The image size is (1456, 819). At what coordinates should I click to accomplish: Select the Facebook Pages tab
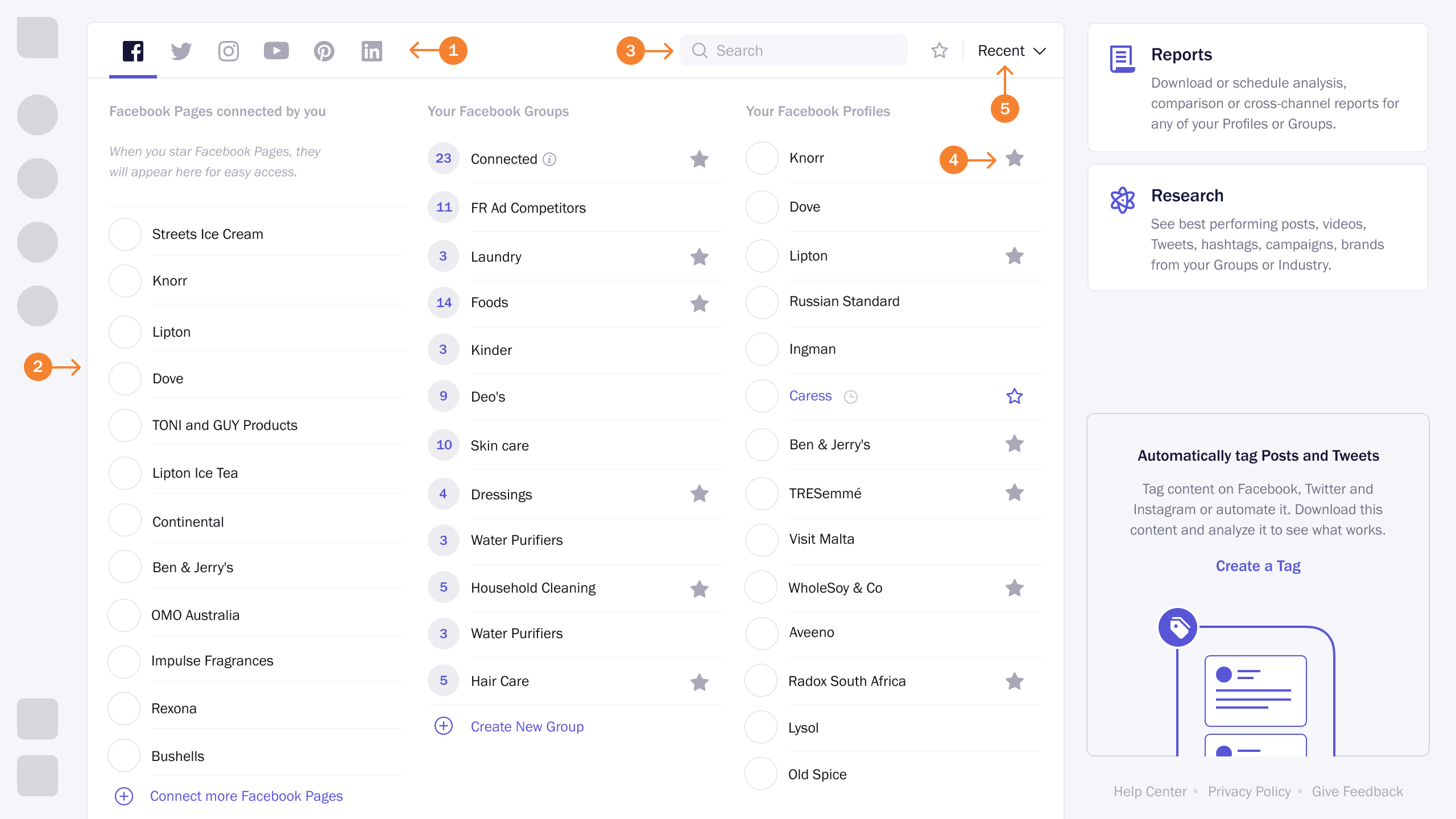(133, 50)
